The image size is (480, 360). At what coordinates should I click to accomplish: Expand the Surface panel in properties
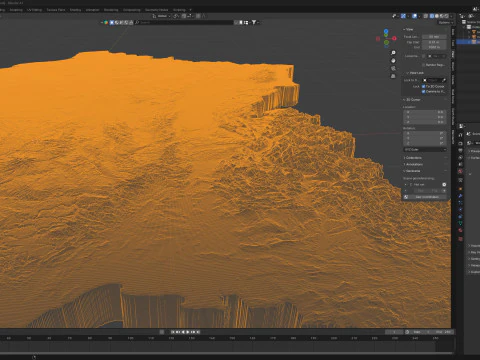[x=475, y=158]
